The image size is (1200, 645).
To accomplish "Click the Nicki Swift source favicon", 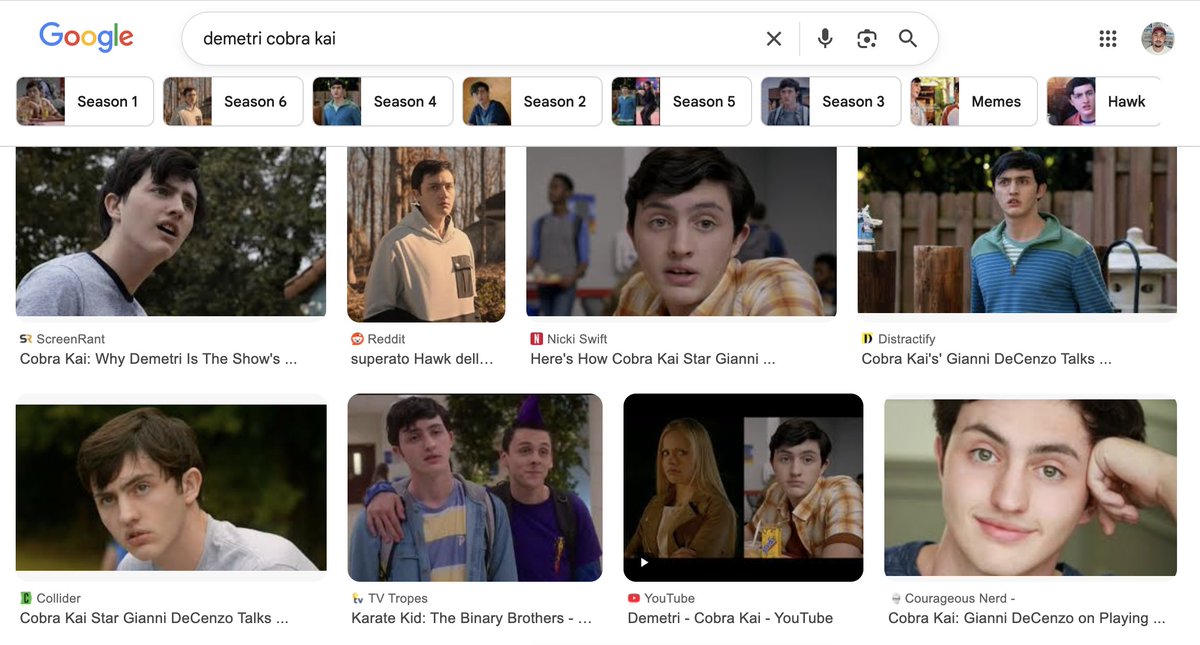I will coord(537,339).
